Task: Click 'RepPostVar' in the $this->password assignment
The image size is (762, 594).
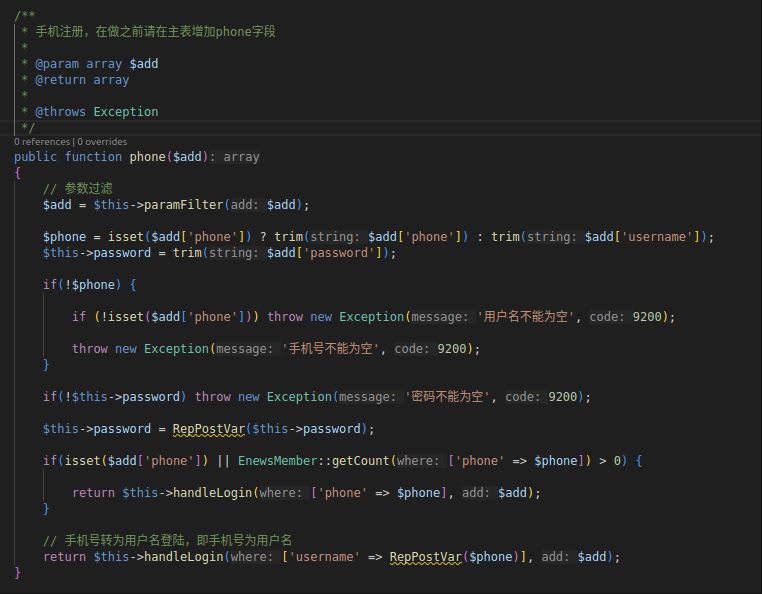Action: [x=209, y=429]
